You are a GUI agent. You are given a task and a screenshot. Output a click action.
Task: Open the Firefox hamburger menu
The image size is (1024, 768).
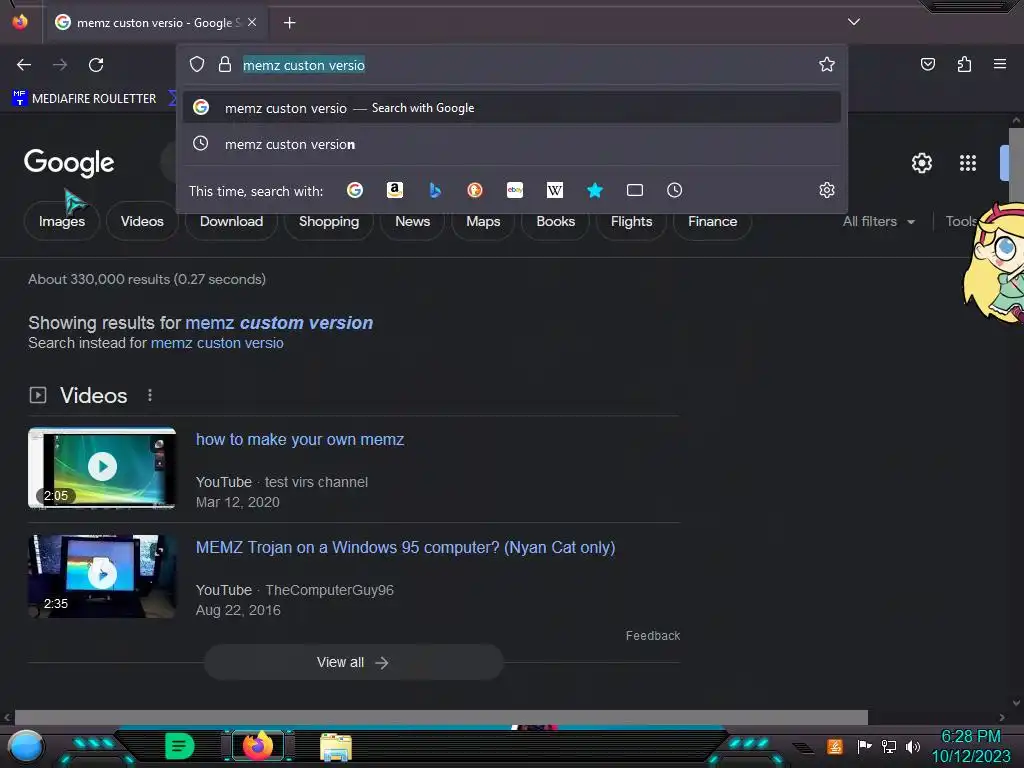1000,64
